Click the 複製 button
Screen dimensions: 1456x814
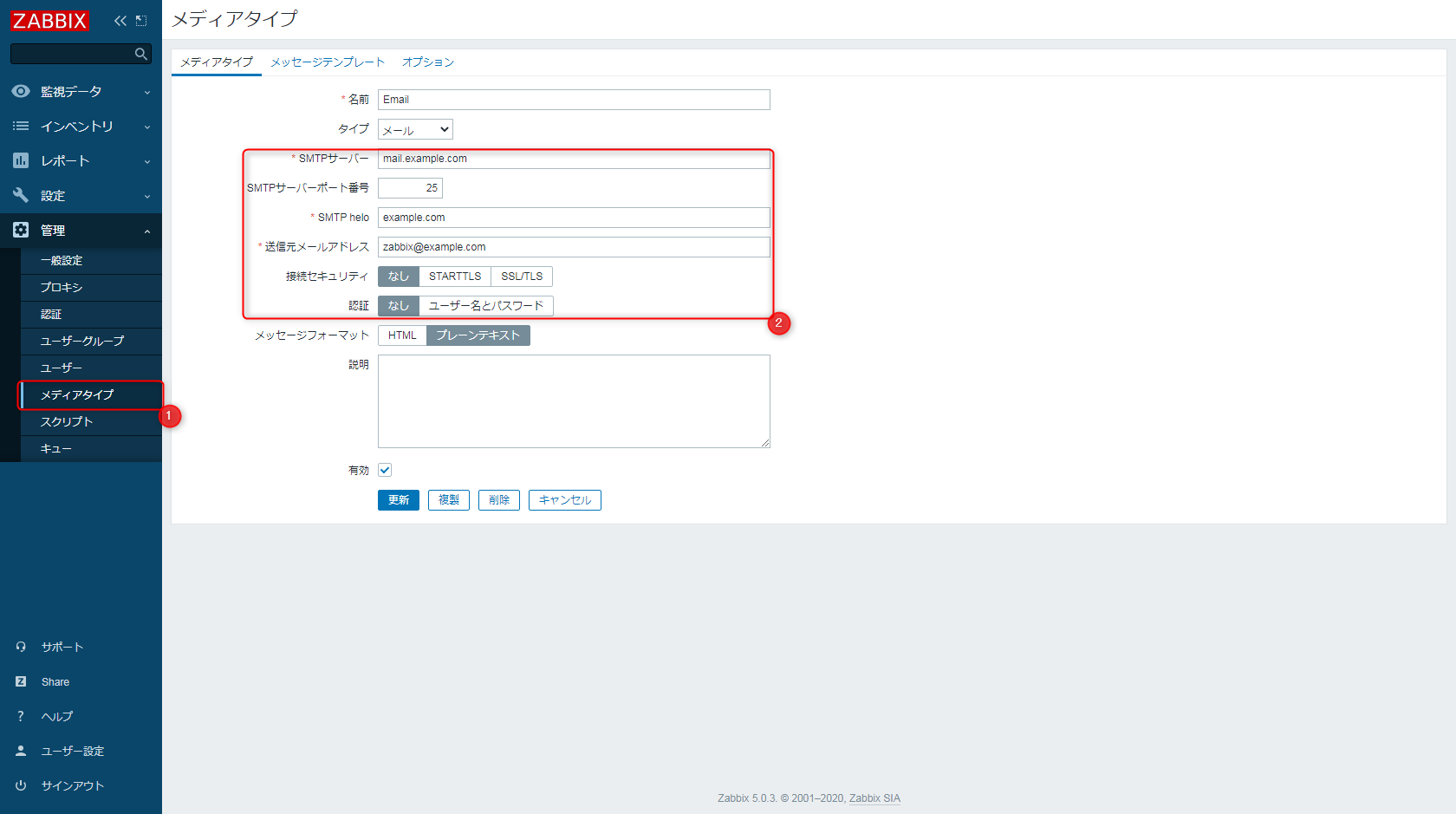pyautogui.click(x=449, y=500)
